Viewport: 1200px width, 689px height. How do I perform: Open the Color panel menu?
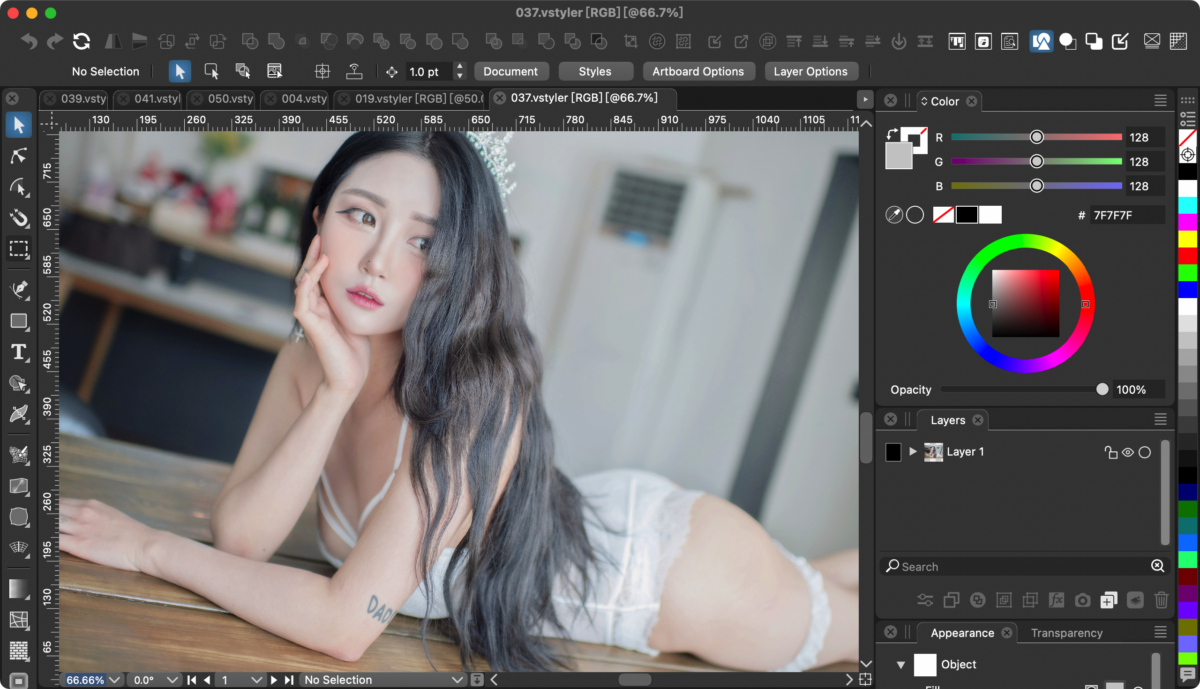pos(1160,101)
